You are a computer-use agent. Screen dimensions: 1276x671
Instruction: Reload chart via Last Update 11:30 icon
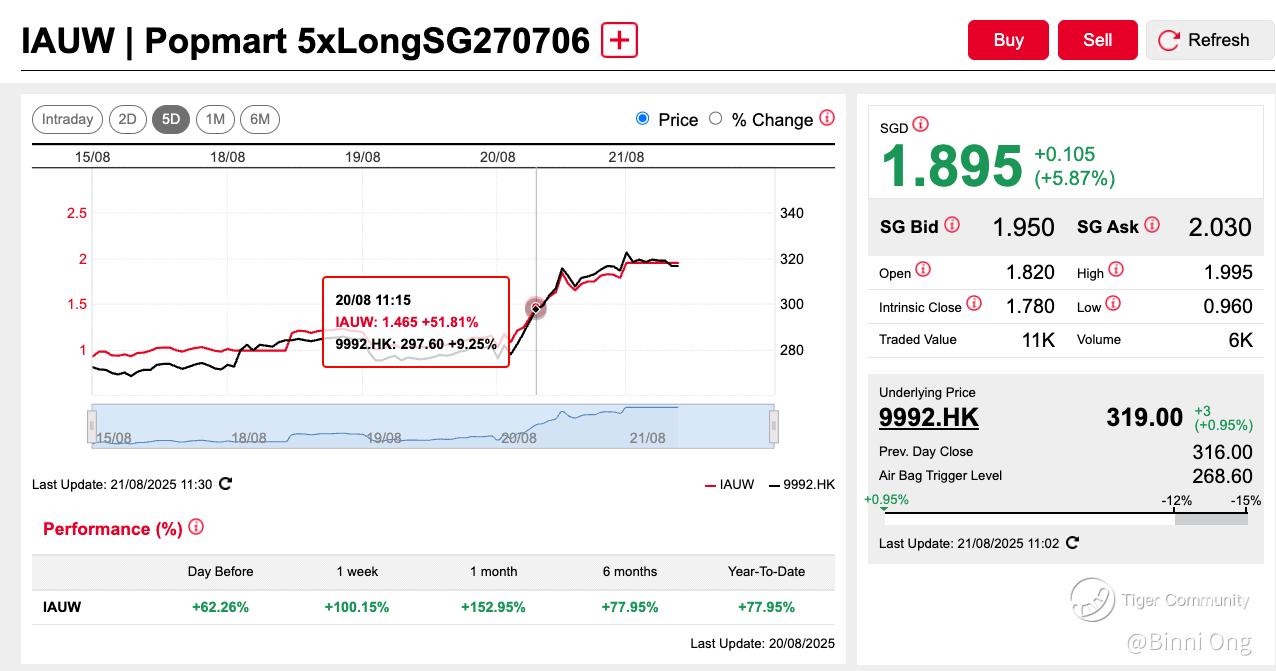point(225,484)
